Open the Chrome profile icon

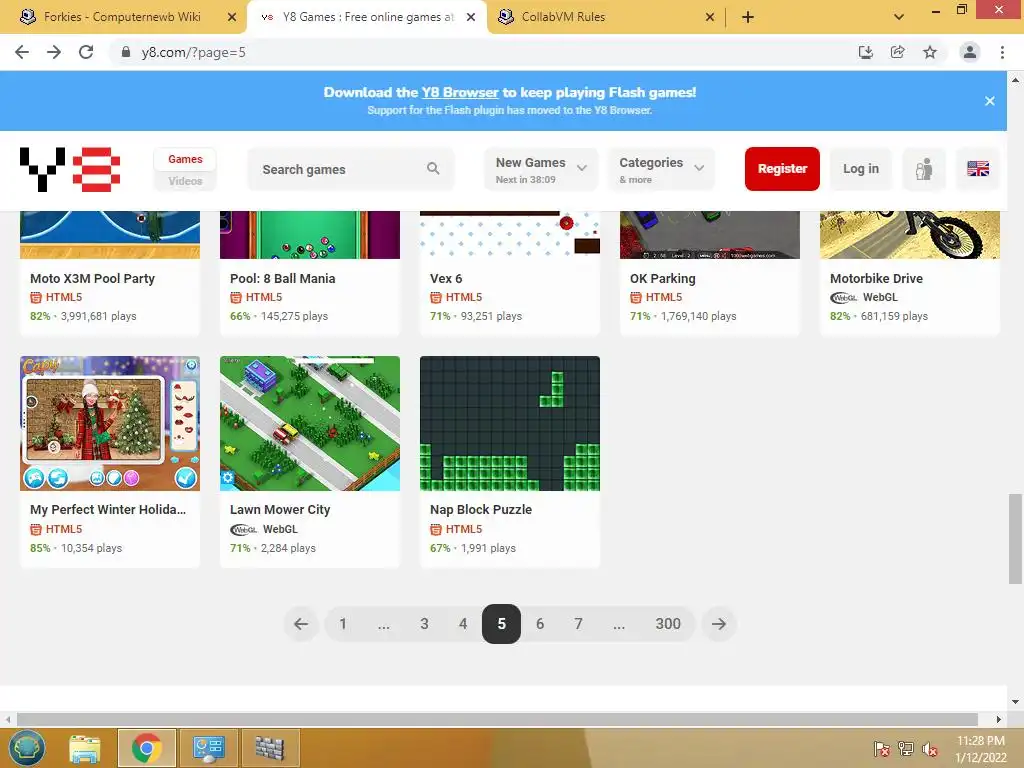tap(969, 52)
